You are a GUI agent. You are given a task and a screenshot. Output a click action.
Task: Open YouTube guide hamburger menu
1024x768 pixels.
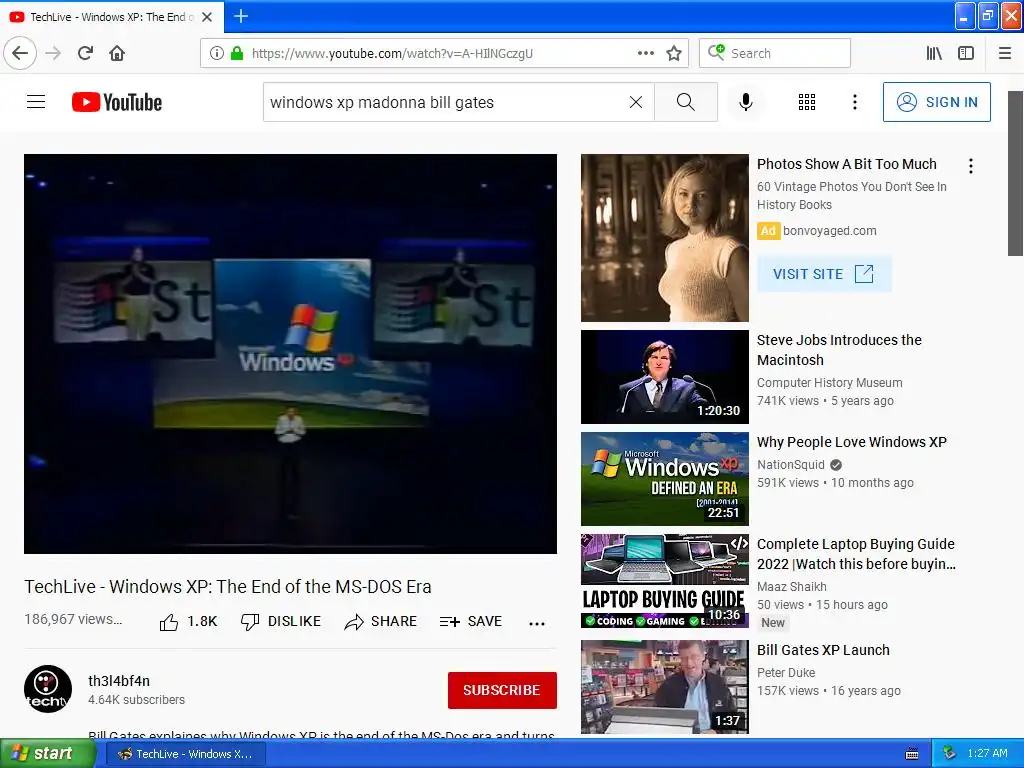tap(36, 102)
